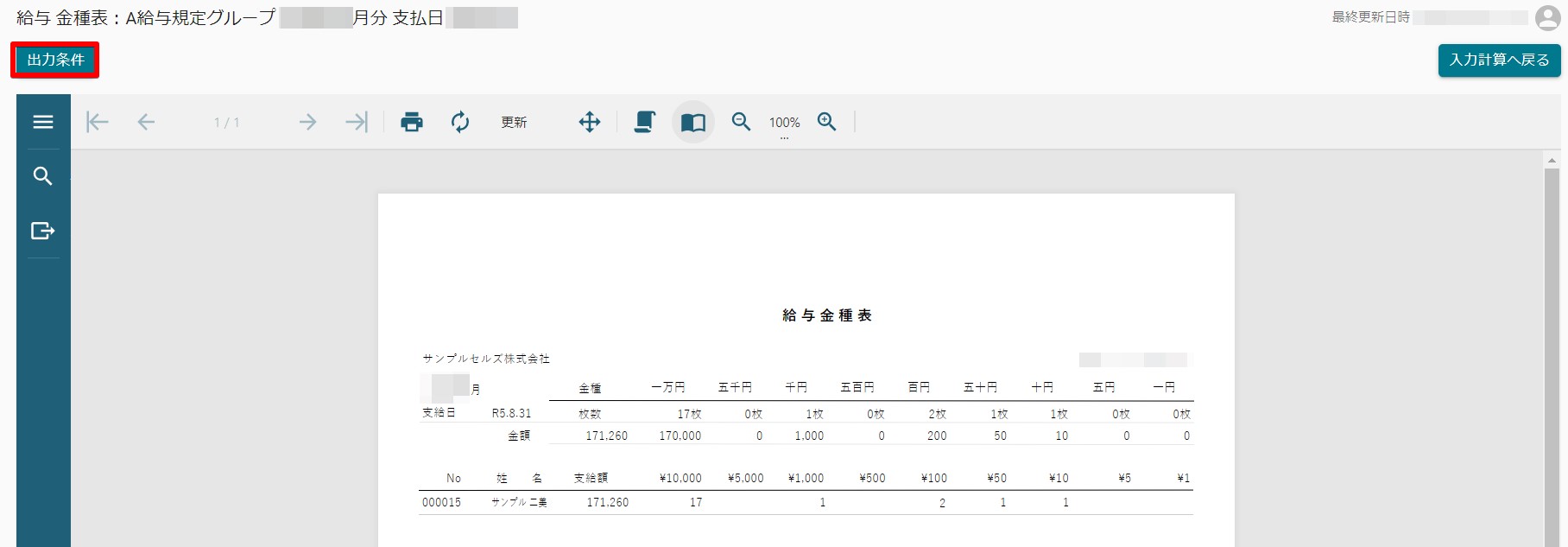Refresh the report with circular arrows

pyautogui.click(x=460, y=122)
